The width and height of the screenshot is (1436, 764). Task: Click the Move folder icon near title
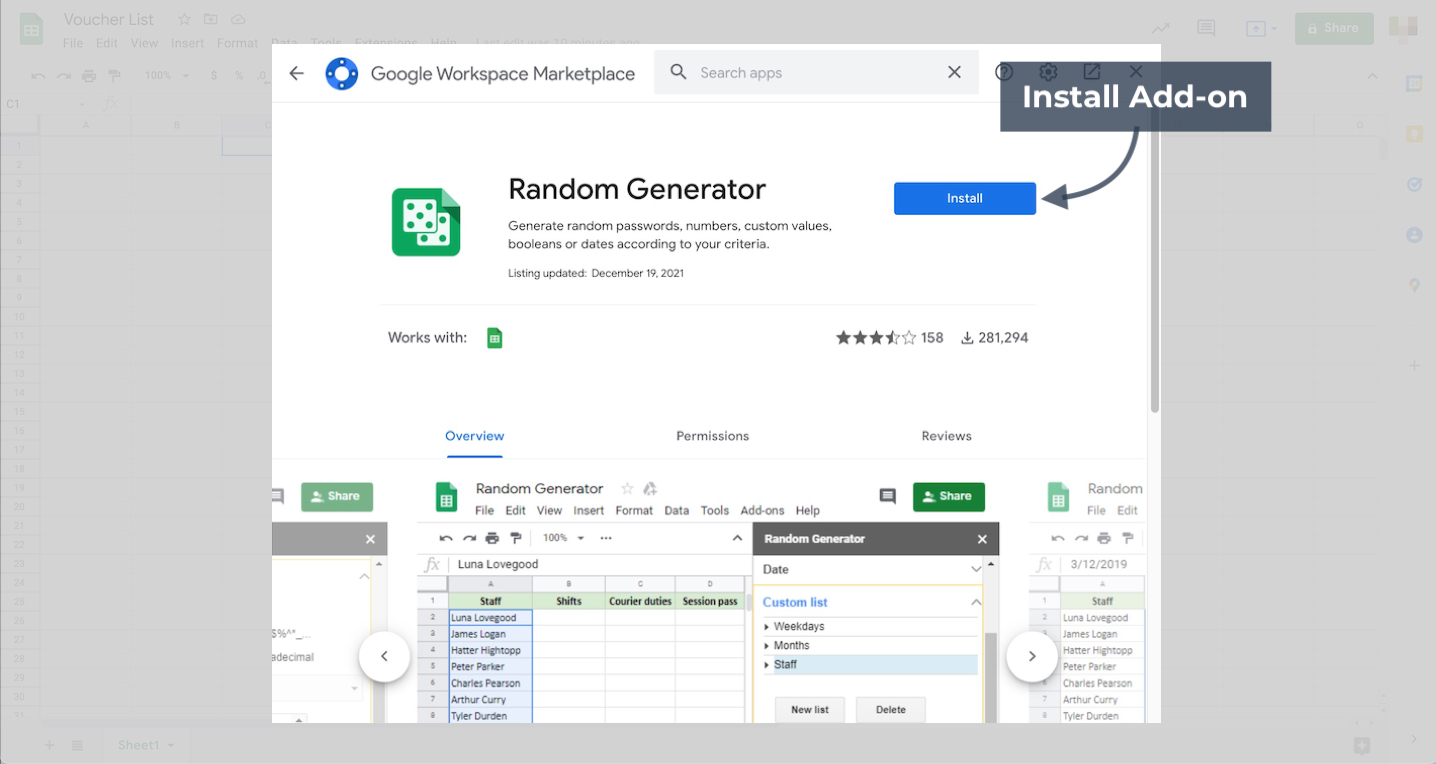(x=210, y=20)
